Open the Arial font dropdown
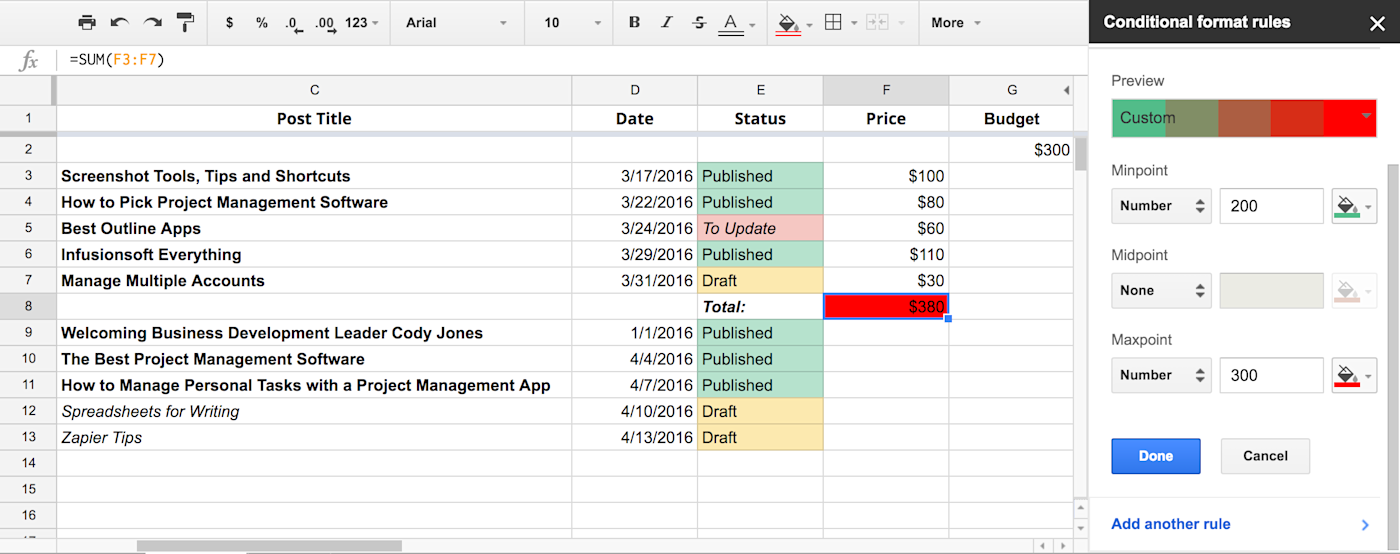 [x=460, y=22]
